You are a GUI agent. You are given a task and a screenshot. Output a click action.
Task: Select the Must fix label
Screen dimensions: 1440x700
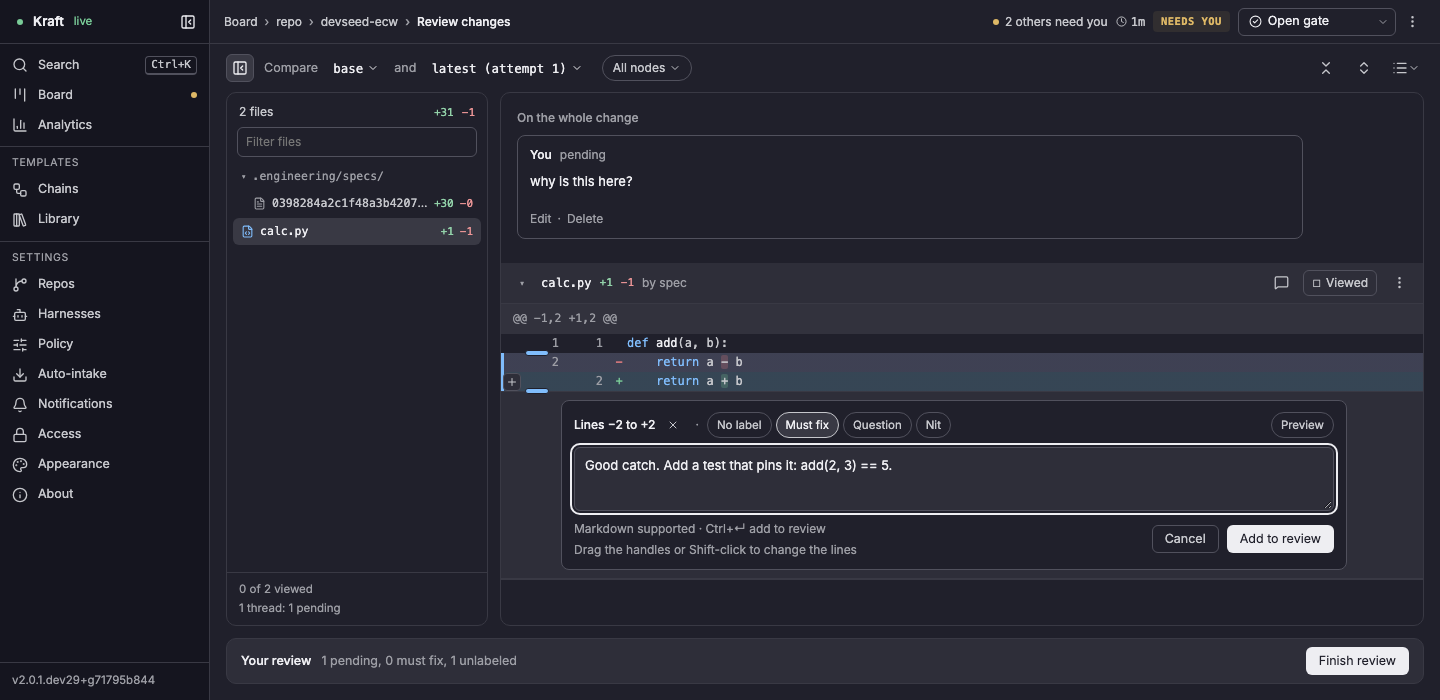click(x=807, y=425)
